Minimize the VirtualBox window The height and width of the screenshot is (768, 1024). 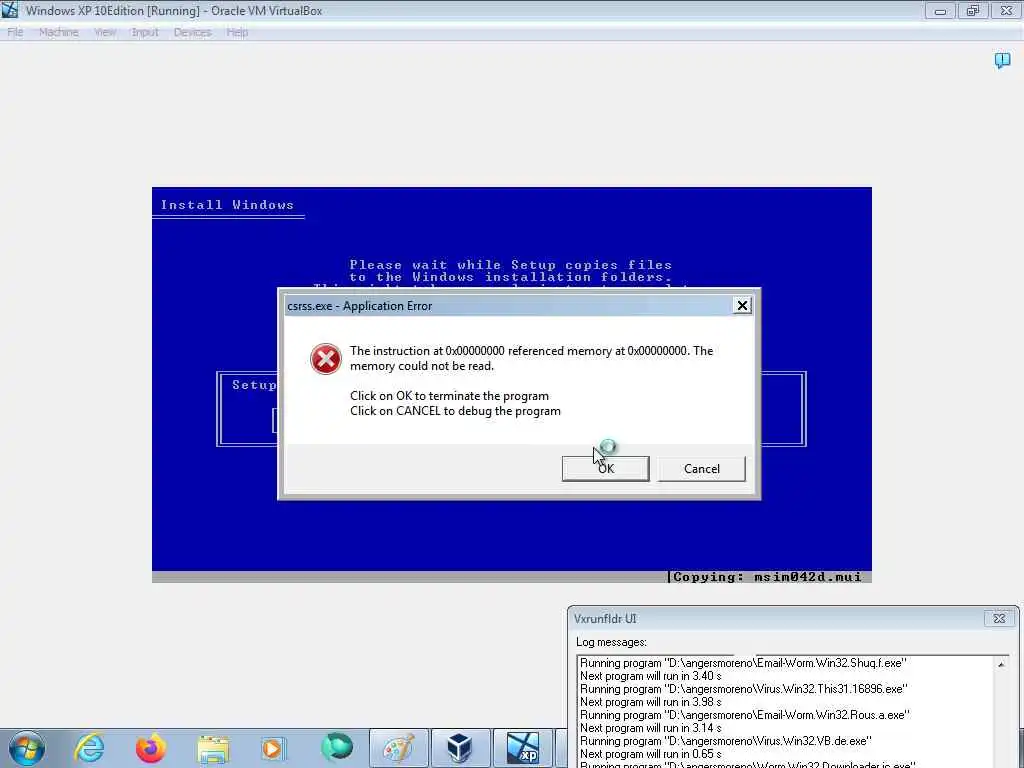940,11
